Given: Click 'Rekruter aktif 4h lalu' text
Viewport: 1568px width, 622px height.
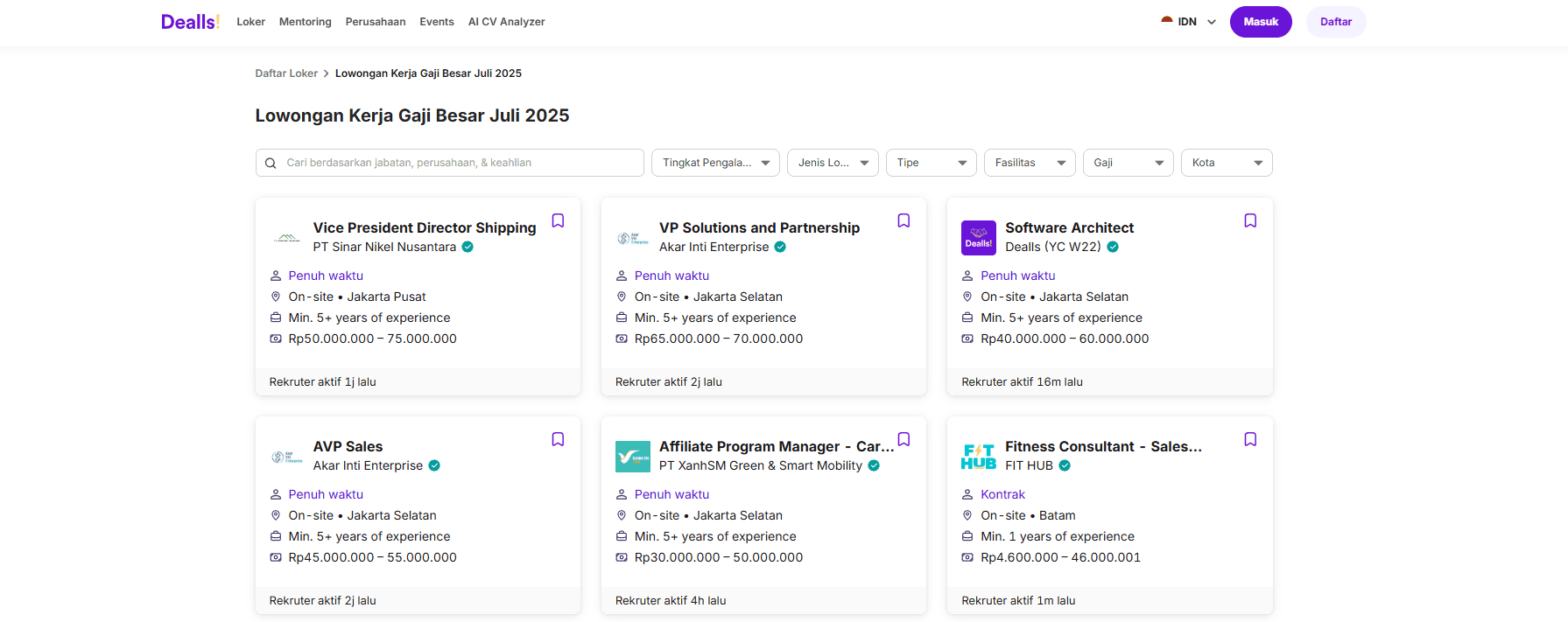Looking at the screenshot, I should tap(671, 601).
